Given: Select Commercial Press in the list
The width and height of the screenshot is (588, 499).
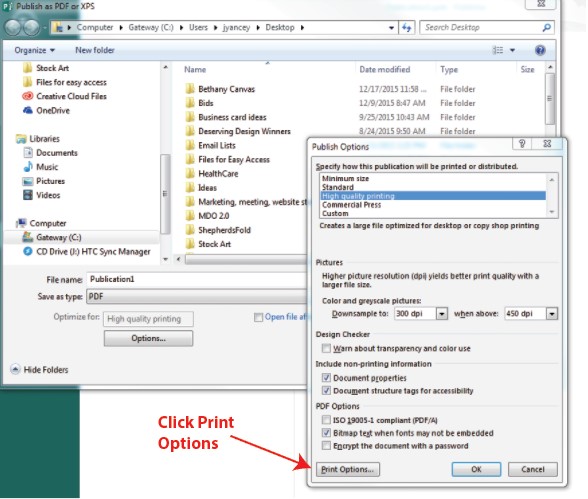Looking at the screenshot, I should pos(351,205).
